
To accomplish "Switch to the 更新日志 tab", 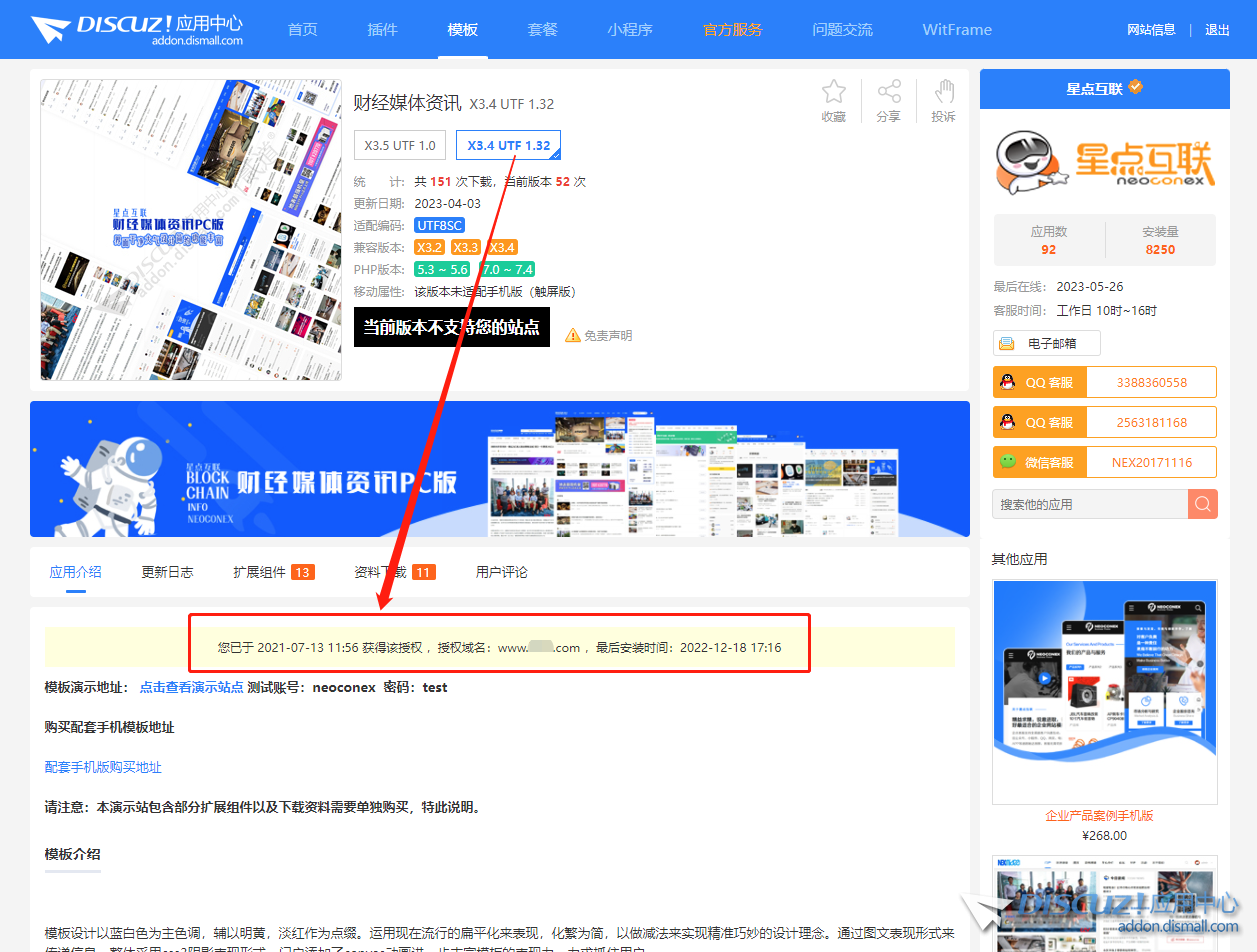I will click(167, 572).
